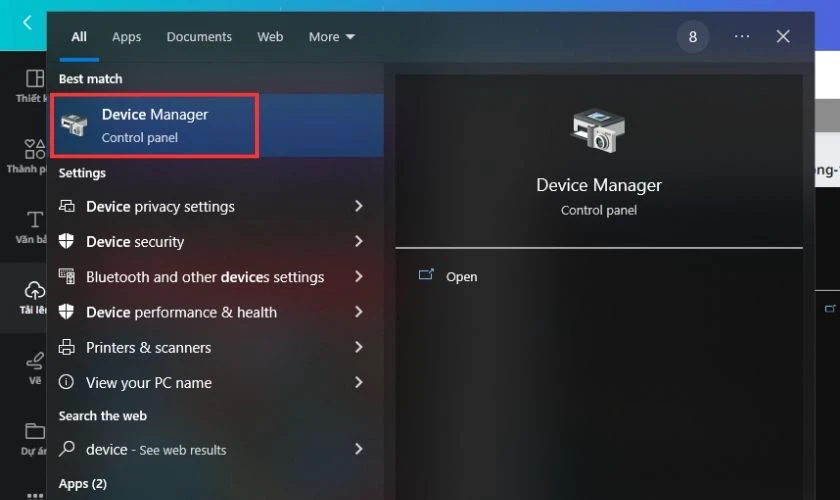Expand arrow for Device security
The height and width of the screenshot is (500, 840).
358,241
